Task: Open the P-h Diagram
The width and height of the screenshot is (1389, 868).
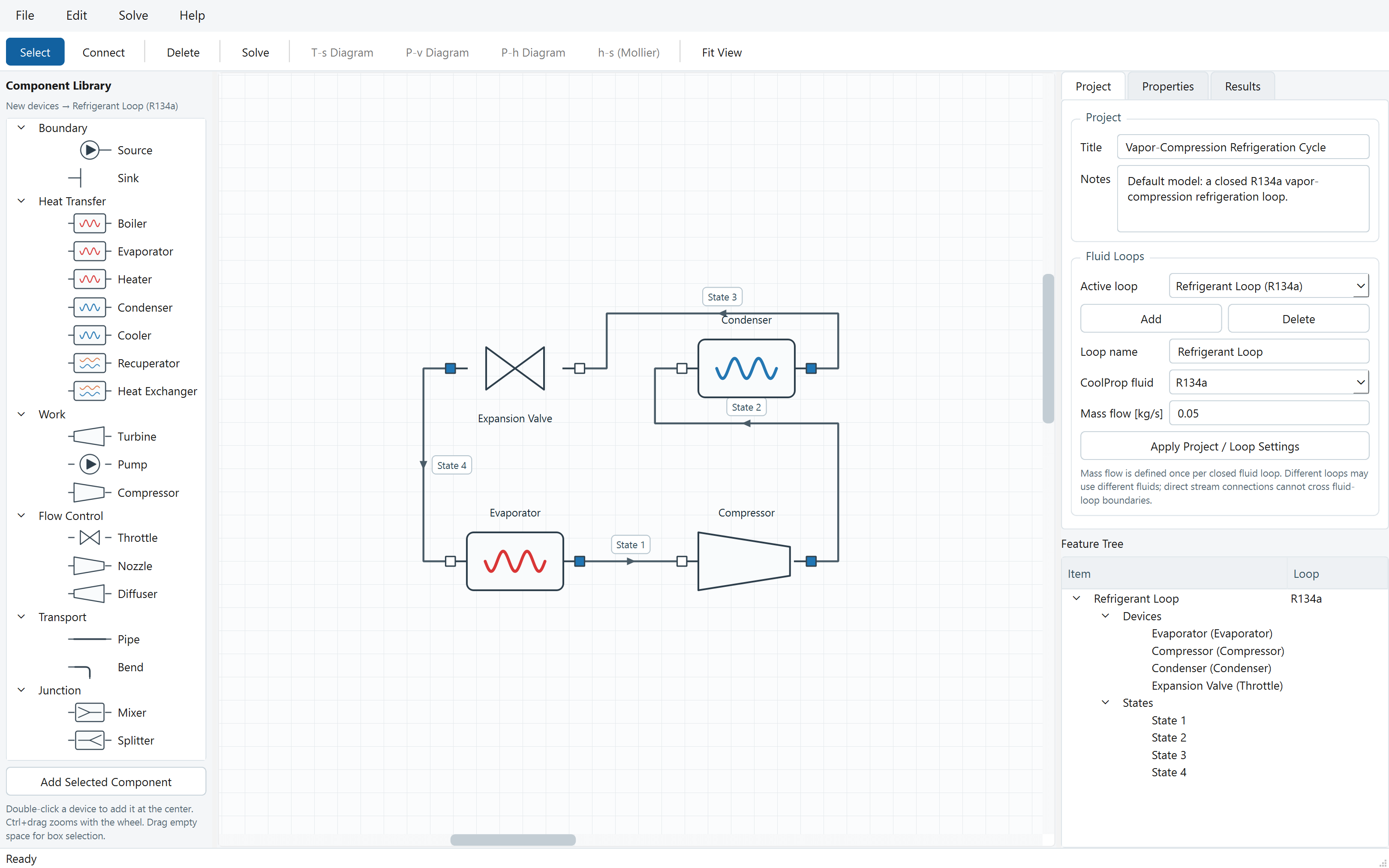Action: [533, 52]
